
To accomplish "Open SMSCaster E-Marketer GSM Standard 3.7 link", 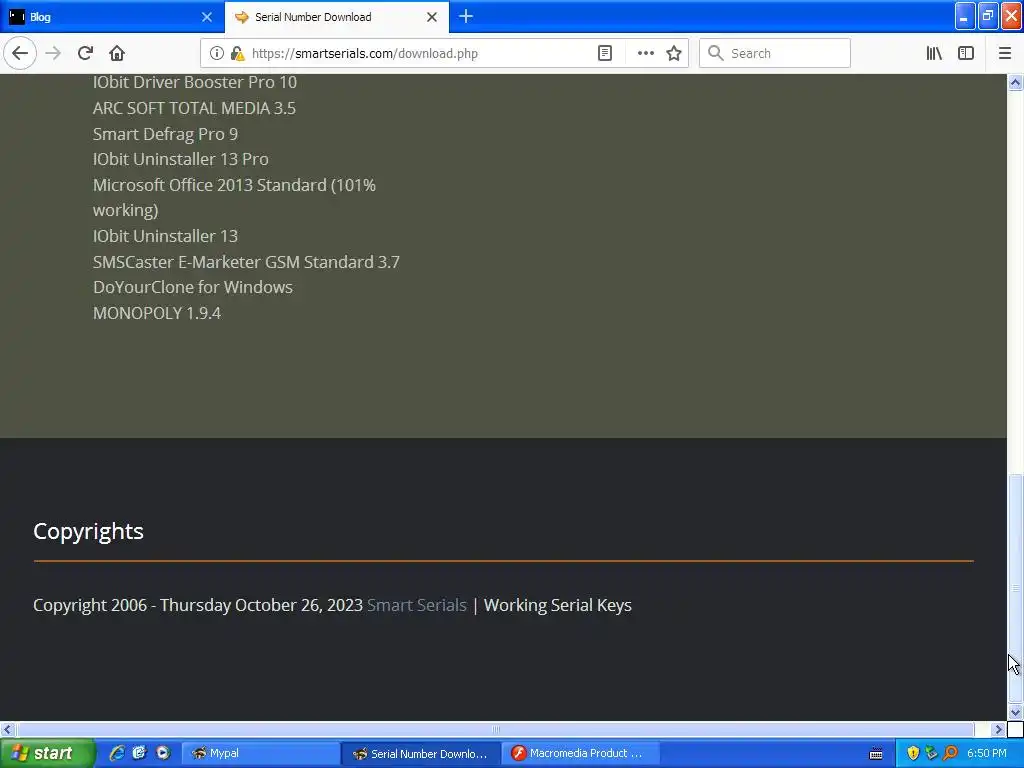I will tap(246, 262).
